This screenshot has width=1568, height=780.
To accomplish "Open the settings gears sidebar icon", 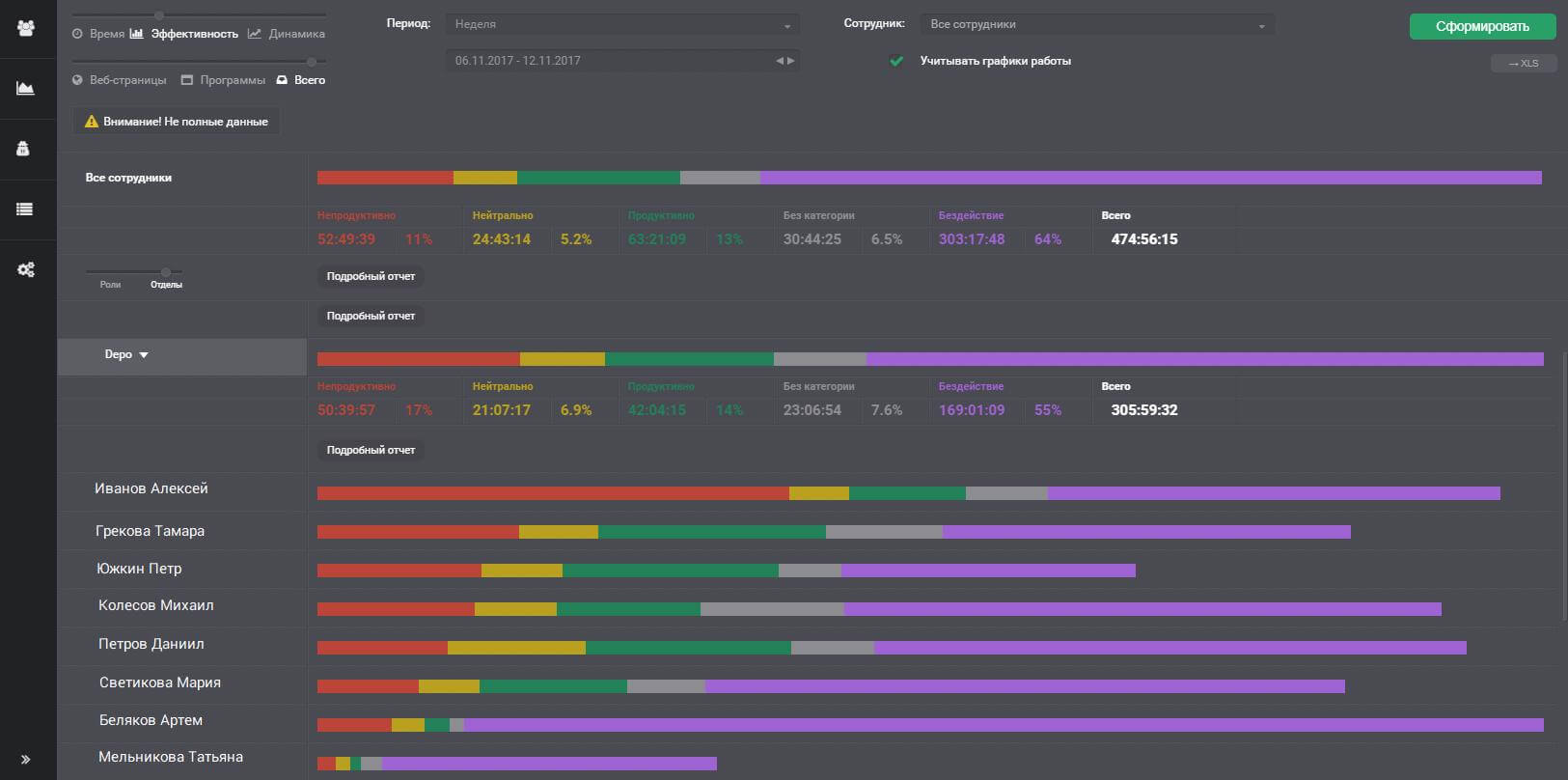I will [26, 269].
